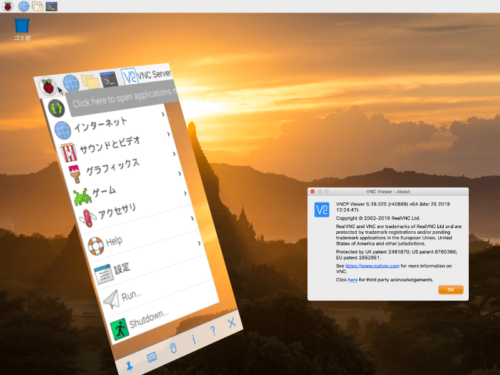Image resolution: width=500 pixels, height=375 pixels.
Task: Click the 'Protected by UK patent' line
Action: click(x=396, y=255)
